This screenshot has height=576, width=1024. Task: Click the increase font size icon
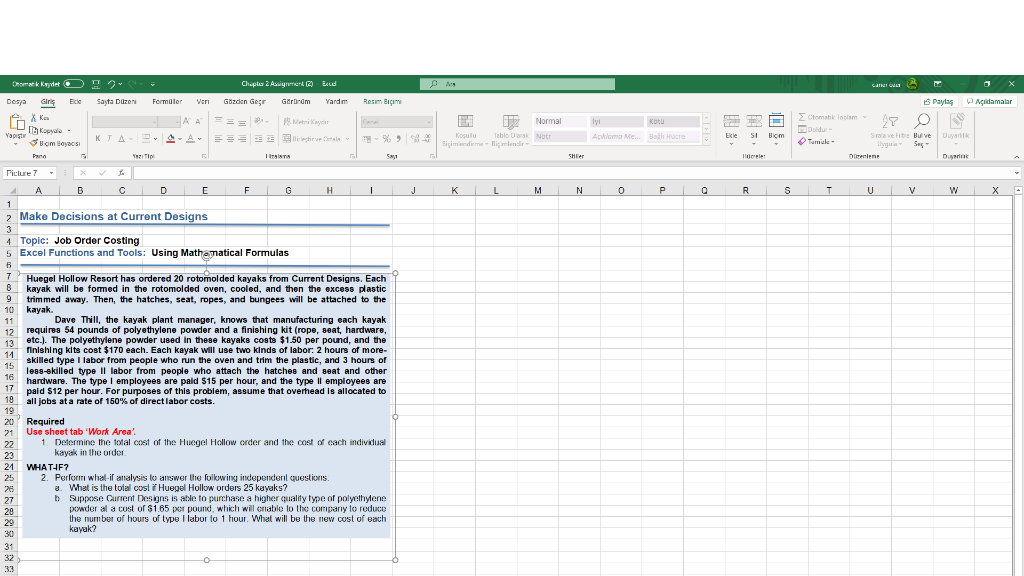[187, 121]
